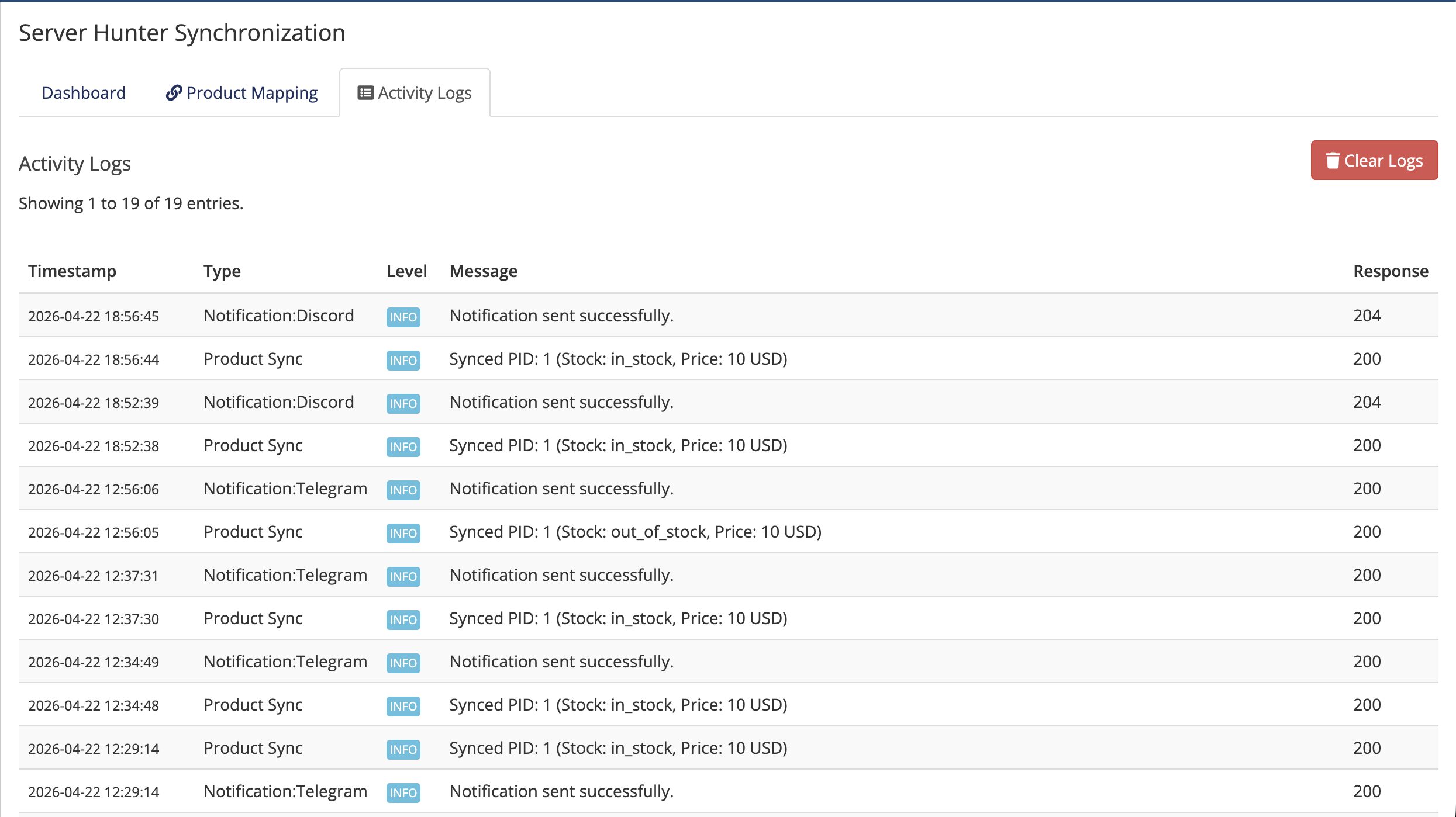Click the INFO badge for 12:56:06 entry
Image resolution: width=1456 pixels, height=817 pixels.
[x=403, y=490]
